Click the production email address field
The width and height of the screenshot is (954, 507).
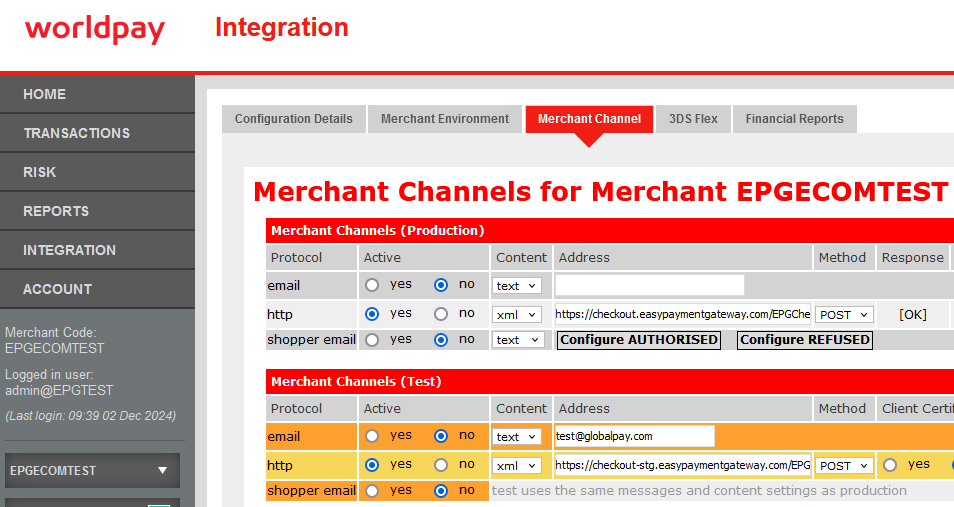point(649,285)
